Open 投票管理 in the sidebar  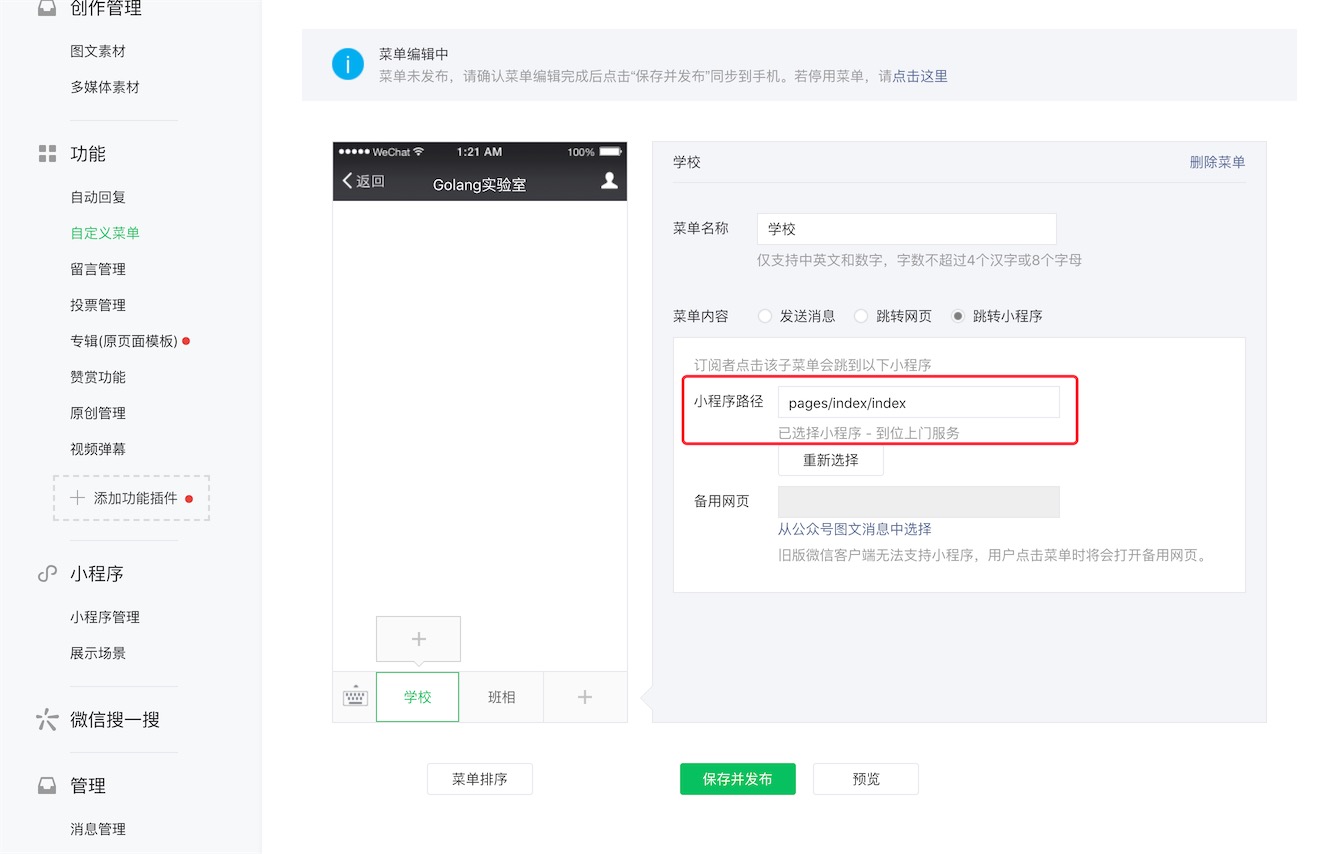pos(98,305)
